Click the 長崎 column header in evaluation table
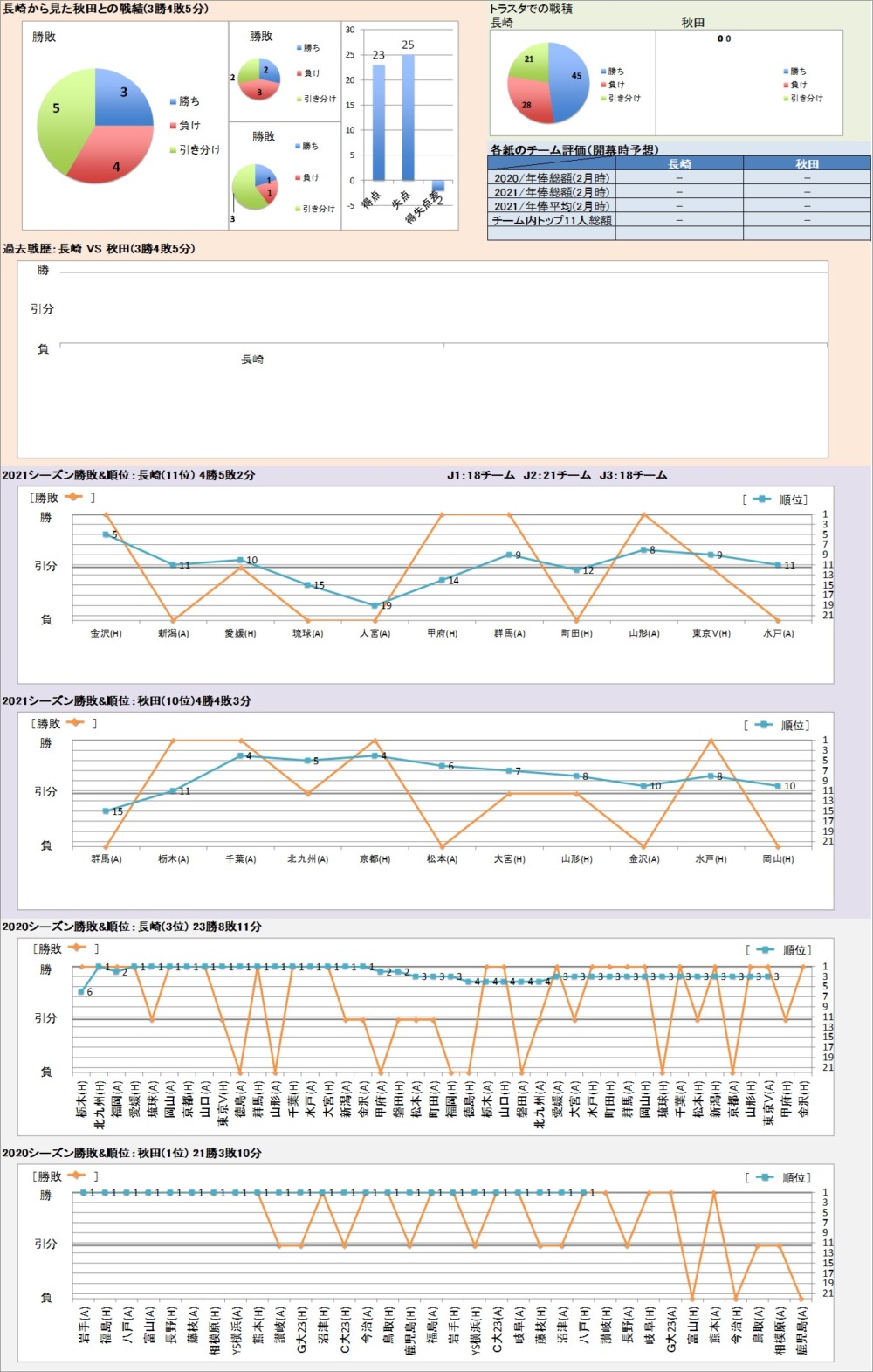This screenshot has height=1372, width=873. click(678, 163)
